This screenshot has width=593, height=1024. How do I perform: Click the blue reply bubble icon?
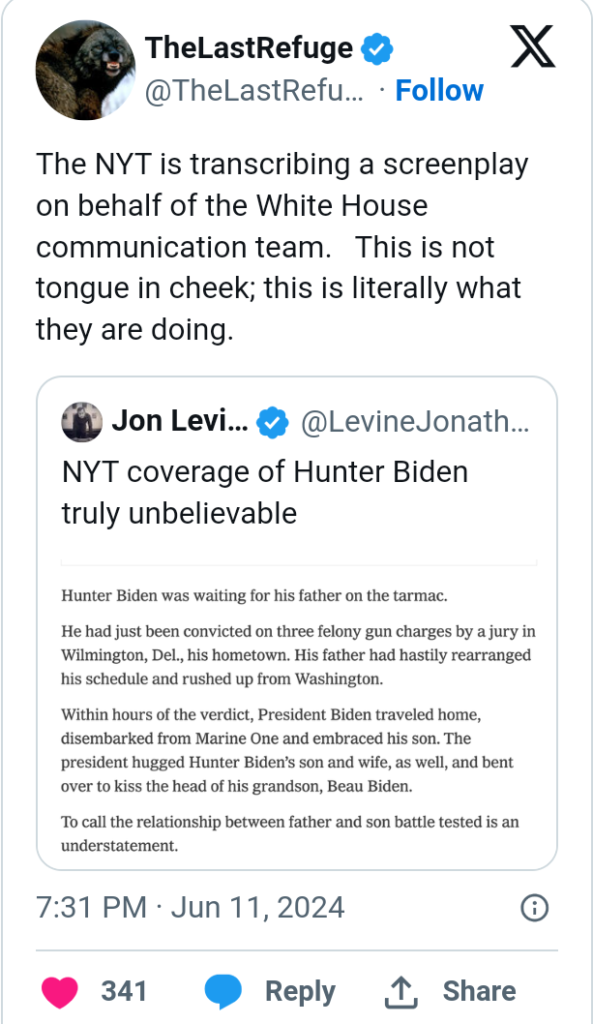click(x=223, y=992)
